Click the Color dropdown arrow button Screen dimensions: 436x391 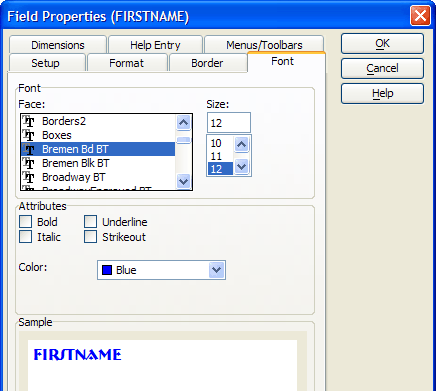pyautogui.click(x=216, y=270)
